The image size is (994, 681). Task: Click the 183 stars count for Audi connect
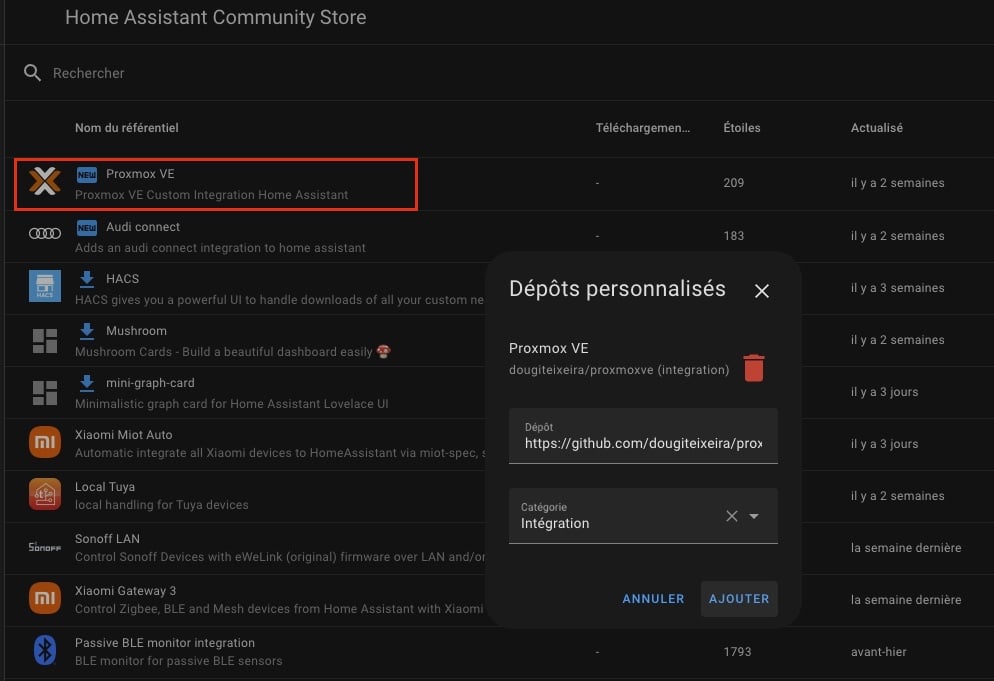coord(733,235)
